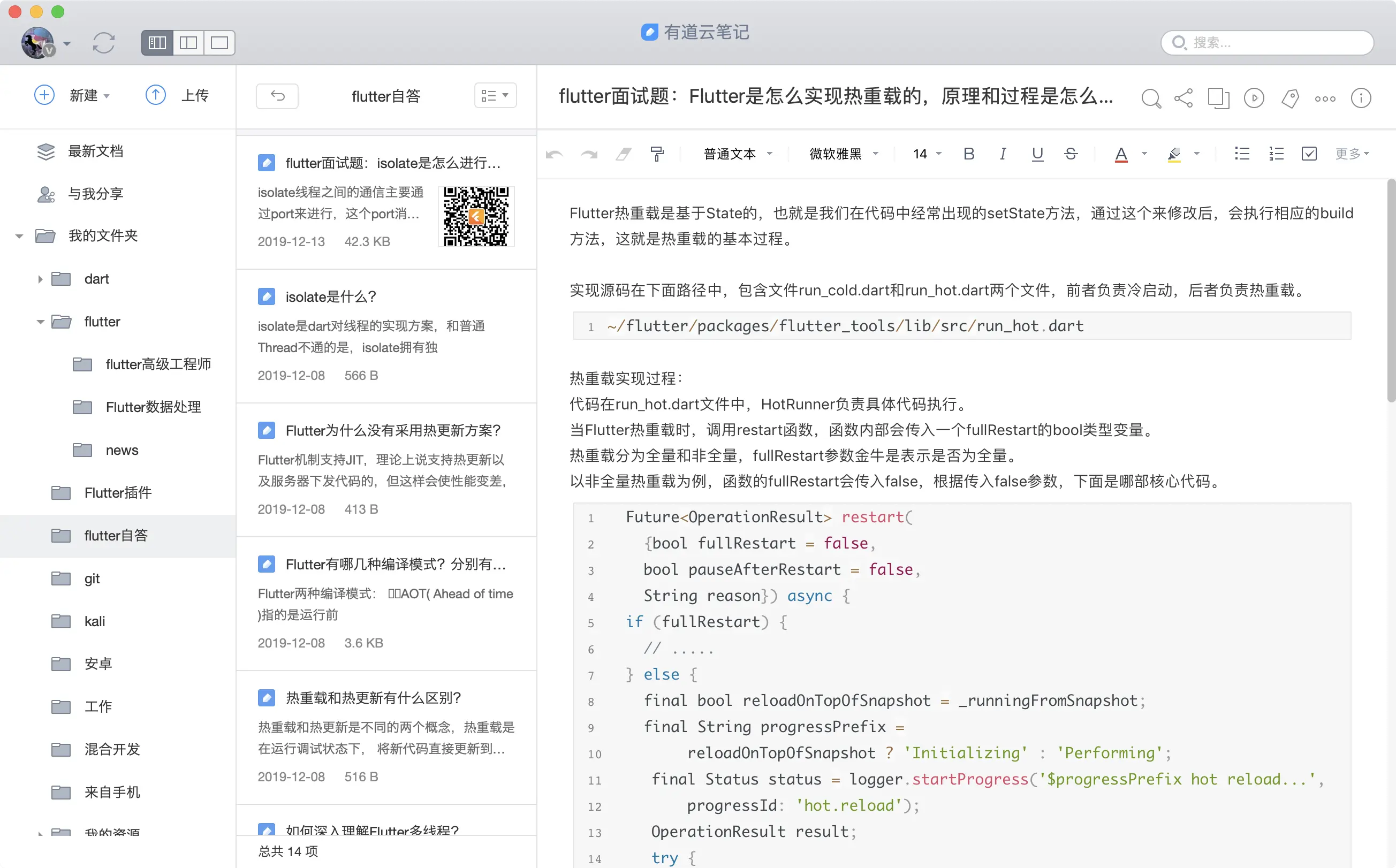Open highlight color picker arrow
1396x868 pixels.
point(1197,154)
